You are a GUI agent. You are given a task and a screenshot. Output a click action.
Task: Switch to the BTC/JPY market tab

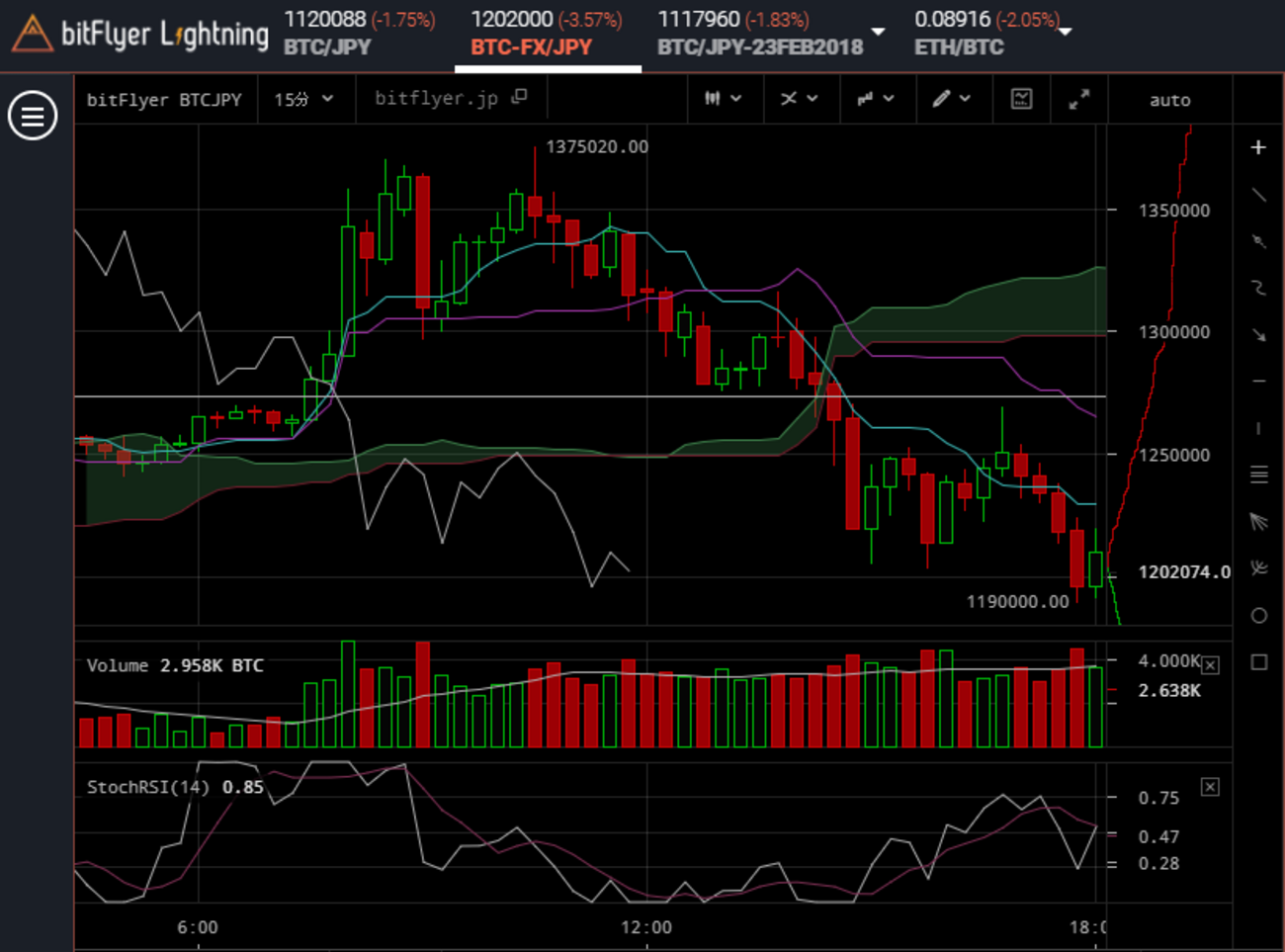360,34
